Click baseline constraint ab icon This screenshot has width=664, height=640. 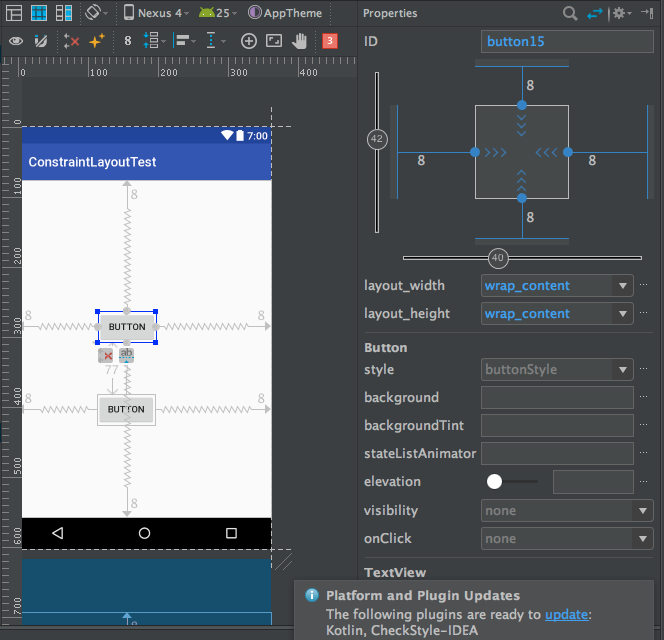126,355
